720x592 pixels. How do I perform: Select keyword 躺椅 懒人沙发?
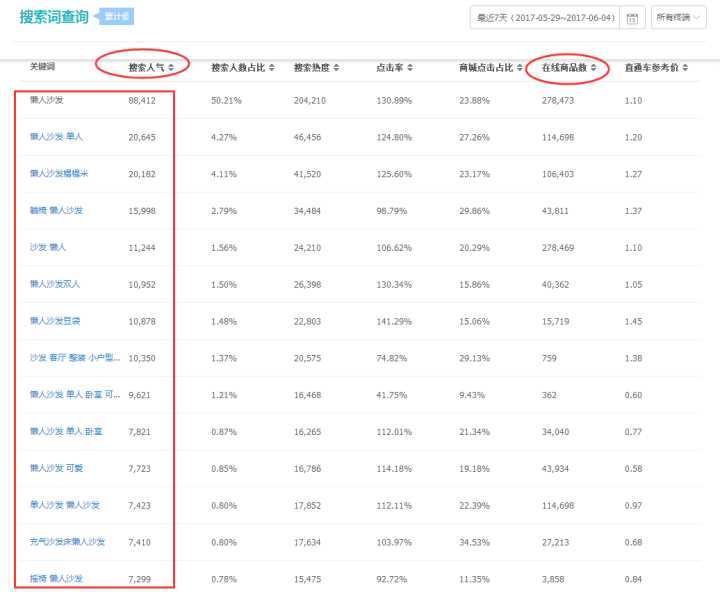[56, 210]
